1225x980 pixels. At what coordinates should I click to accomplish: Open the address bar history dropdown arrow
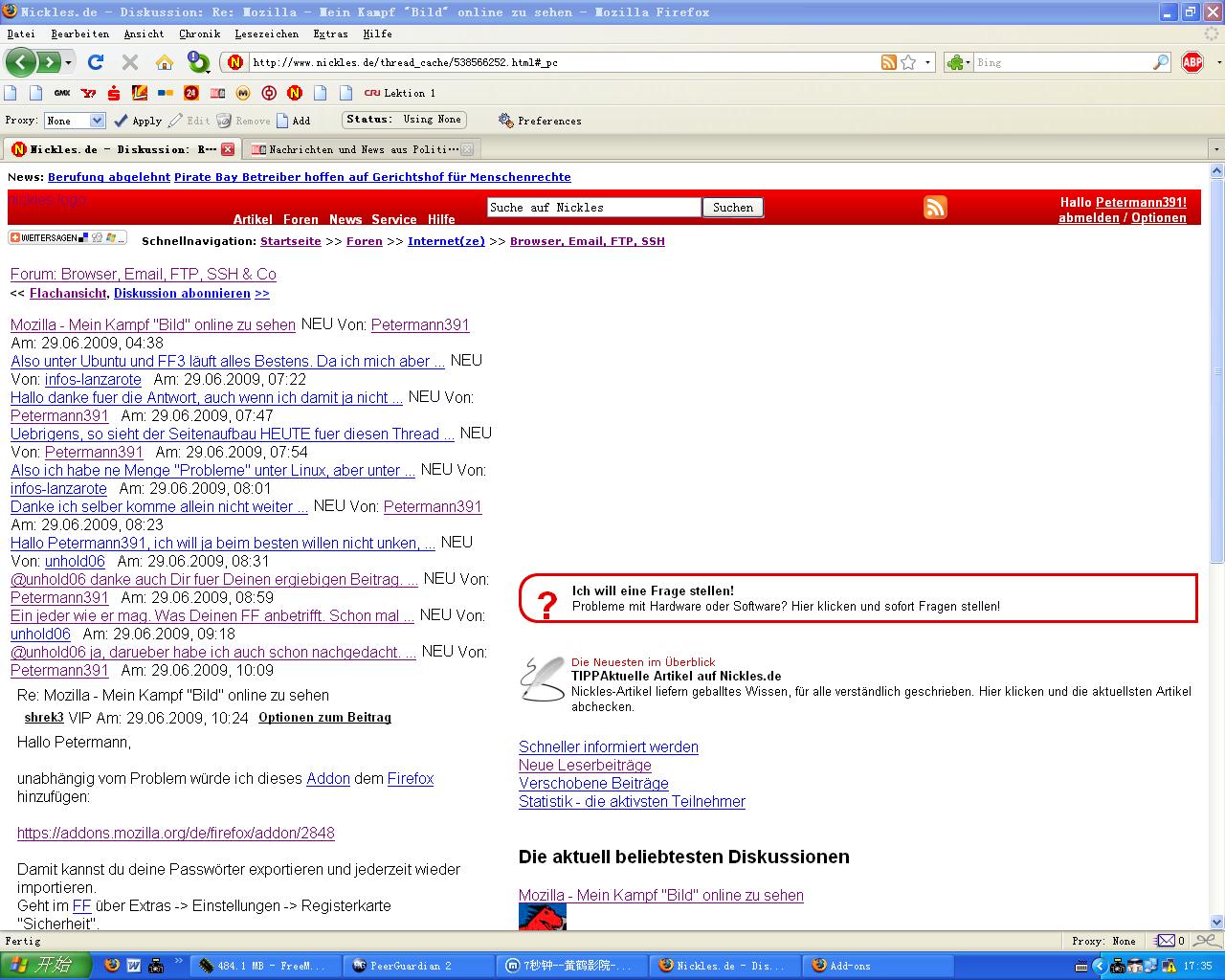pyautogui.click(x=927, y=63)
